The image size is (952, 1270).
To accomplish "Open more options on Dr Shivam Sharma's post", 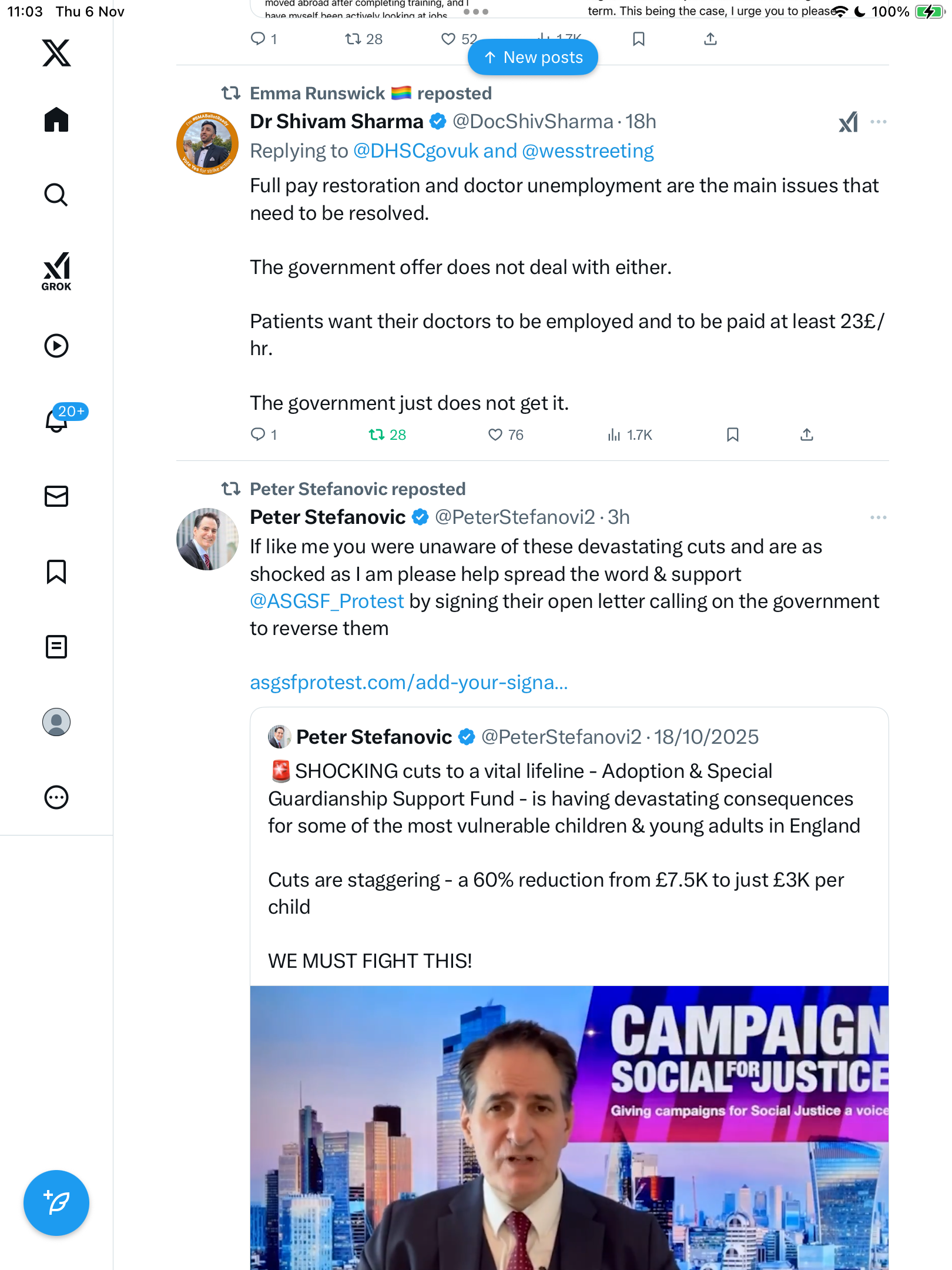I will [x=879, y=122].
